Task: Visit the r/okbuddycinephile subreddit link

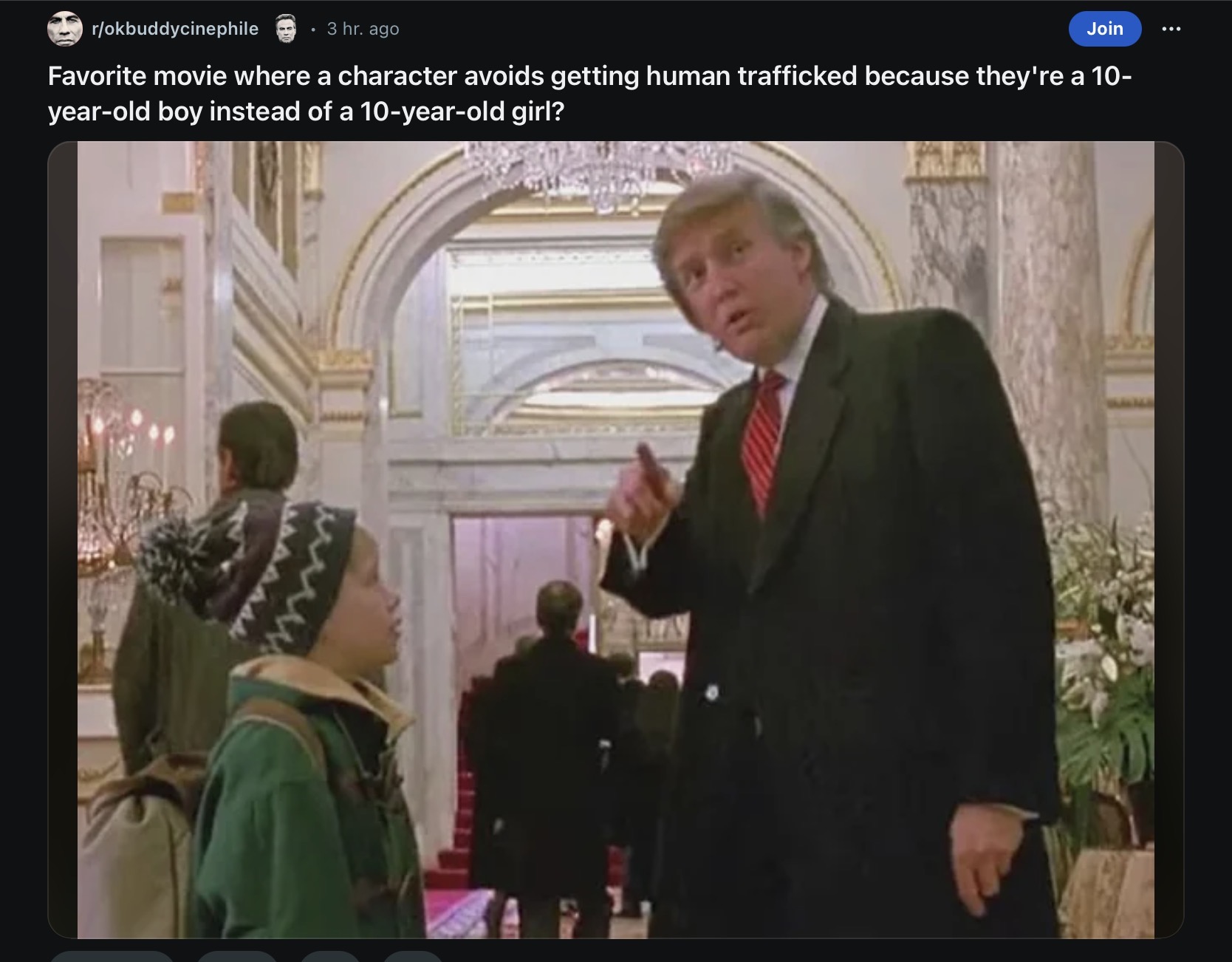Action: coord(174,29)
